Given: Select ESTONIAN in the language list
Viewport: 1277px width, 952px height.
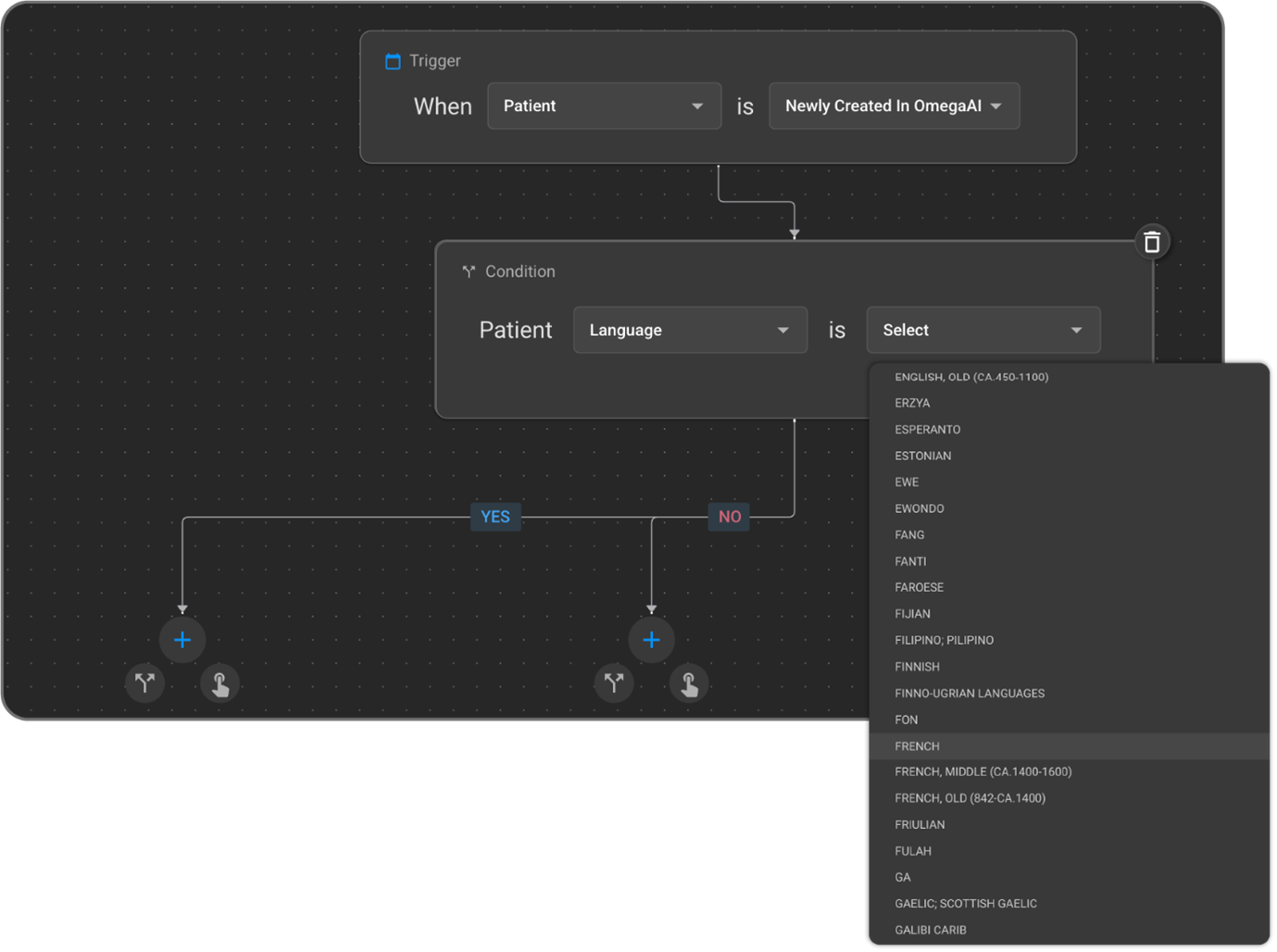Looking at the screenshot, I should pos(922,456).
